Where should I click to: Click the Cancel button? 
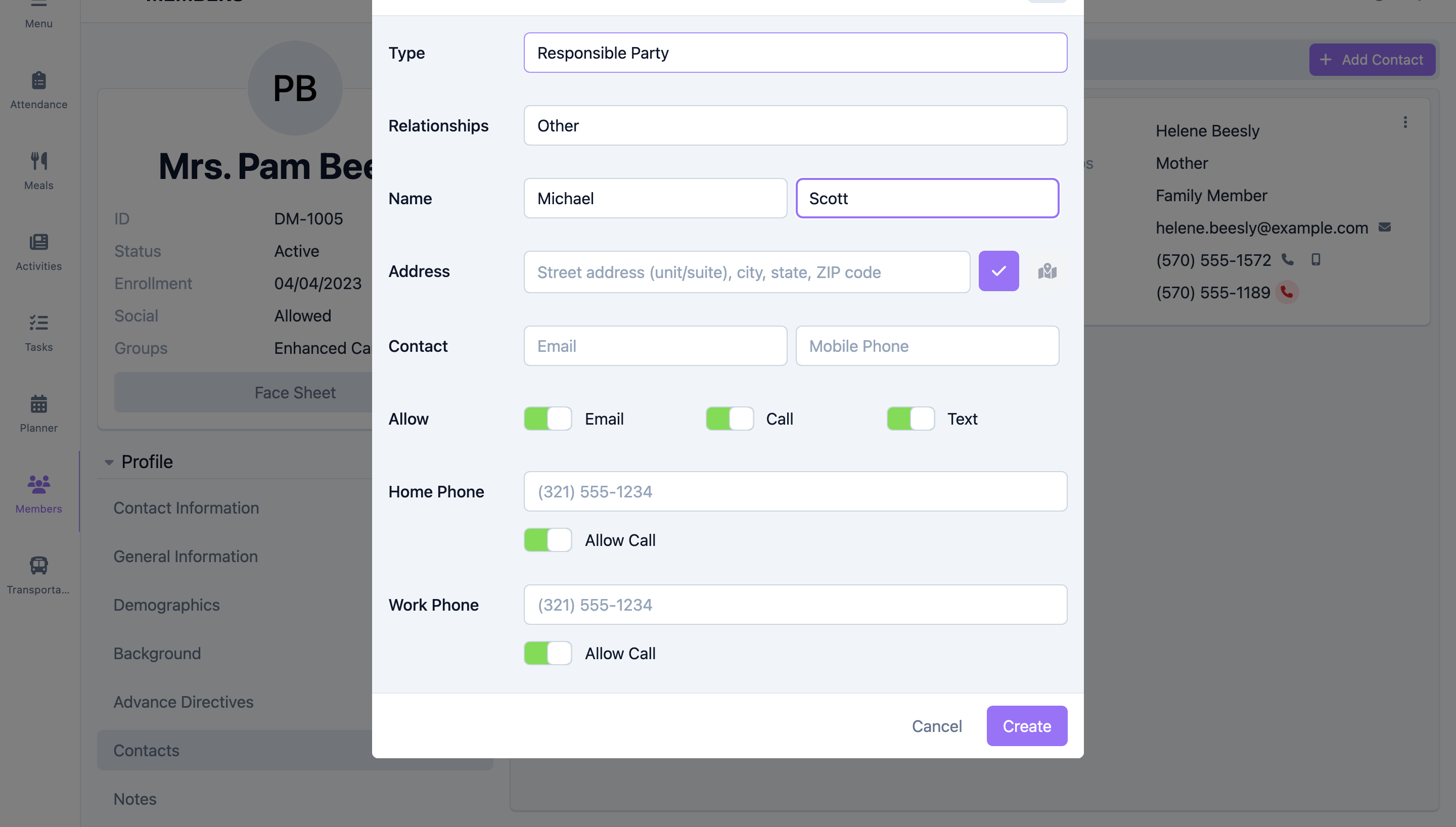[x=936, y=726]
